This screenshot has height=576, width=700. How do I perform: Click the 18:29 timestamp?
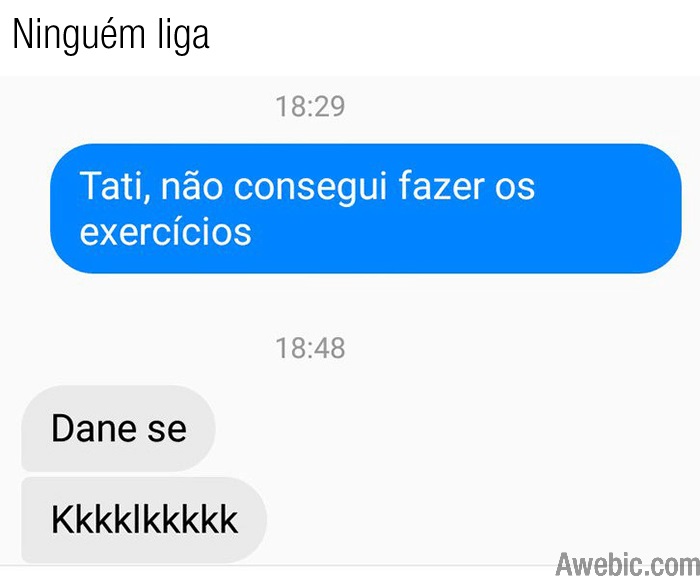tap(310, 106)
